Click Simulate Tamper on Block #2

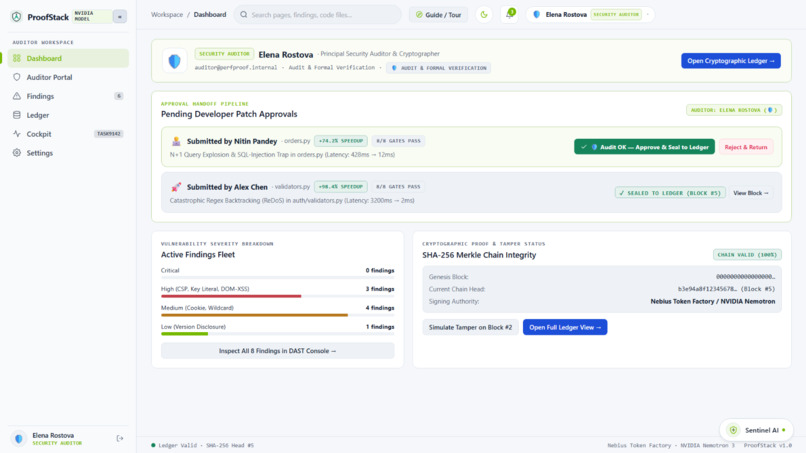click(x=470, y=327)
